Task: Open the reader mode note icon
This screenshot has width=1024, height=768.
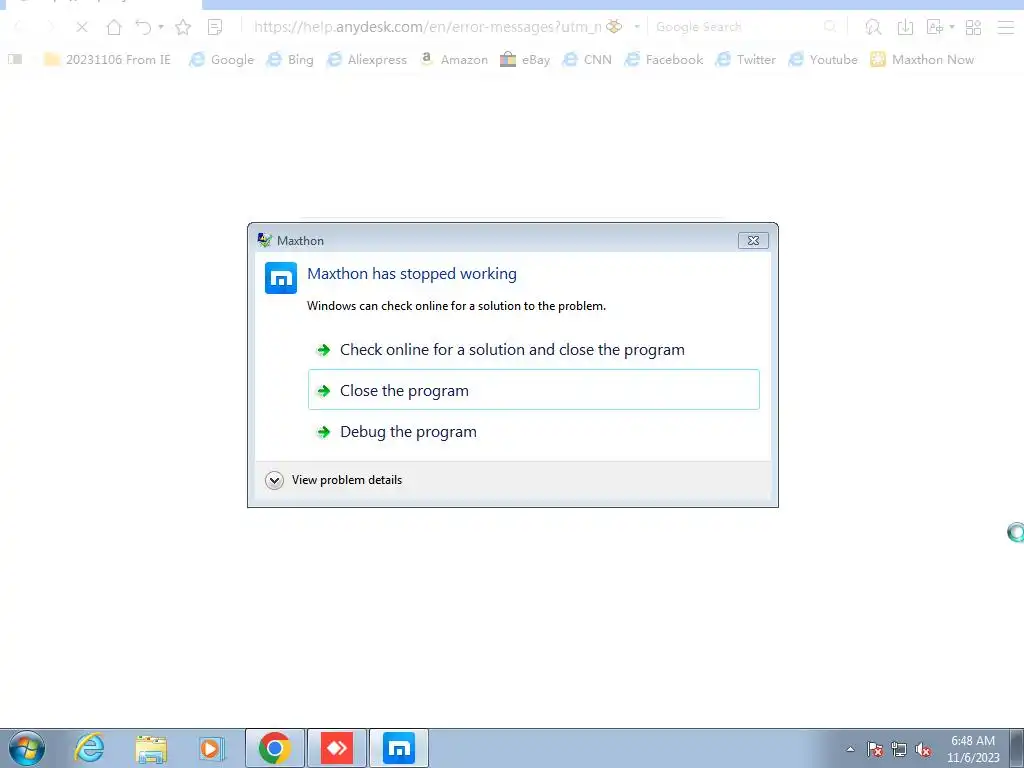Action: [215, 27]
